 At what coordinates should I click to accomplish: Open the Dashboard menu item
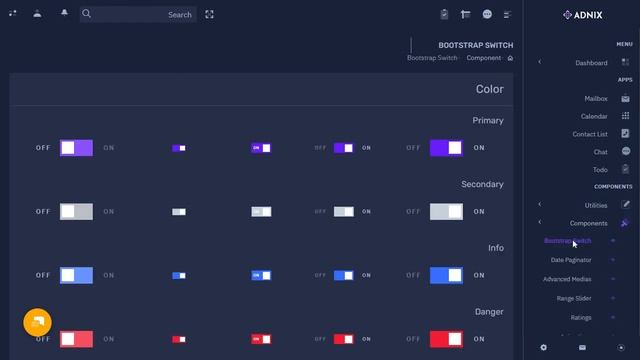pos(591,63)
